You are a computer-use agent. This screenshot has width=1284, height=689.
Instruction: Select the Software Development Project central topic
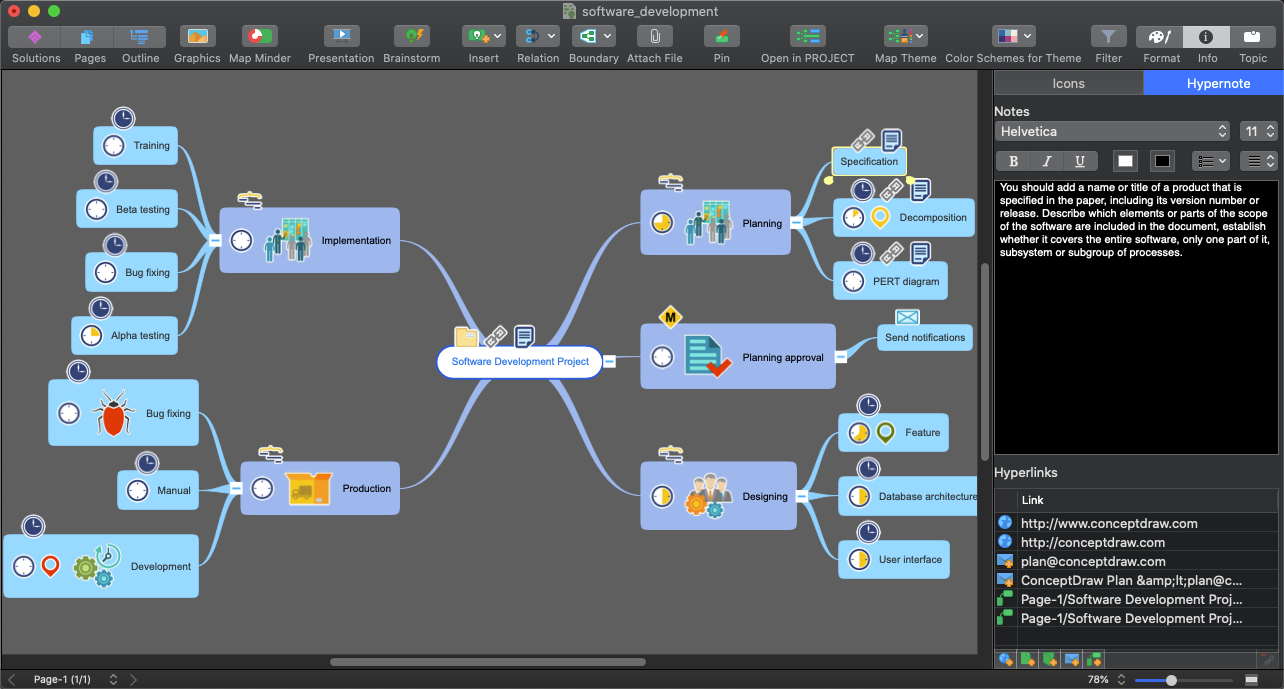[520, 362]
